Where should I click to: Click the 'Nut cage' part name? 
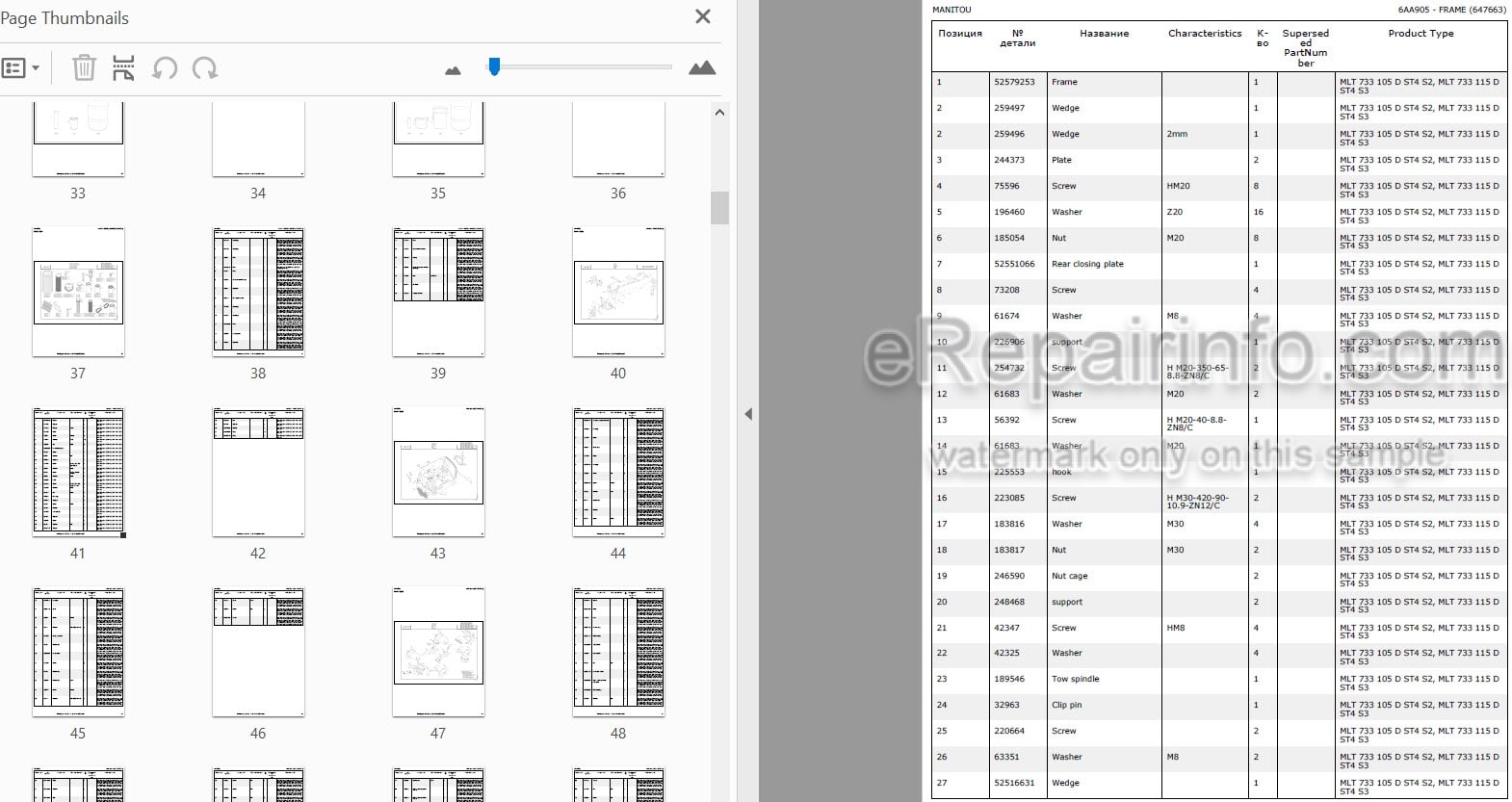(1069, 576)
